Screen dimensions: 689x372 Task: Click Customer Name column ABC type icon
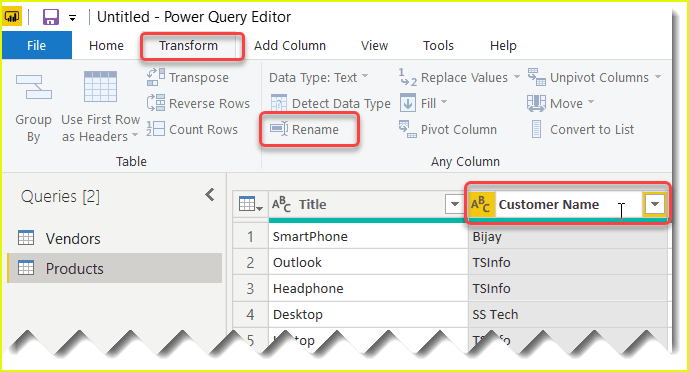481,204
